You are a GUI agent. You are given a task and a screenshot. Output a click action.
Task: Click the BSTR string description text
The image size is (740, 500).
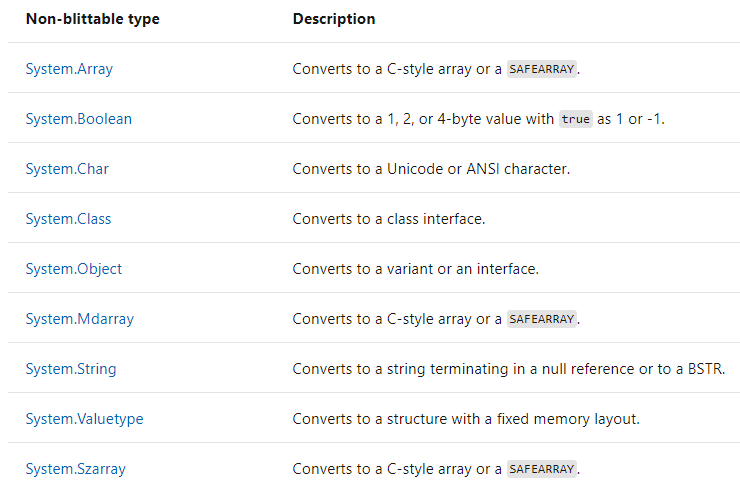click(509, 369)
